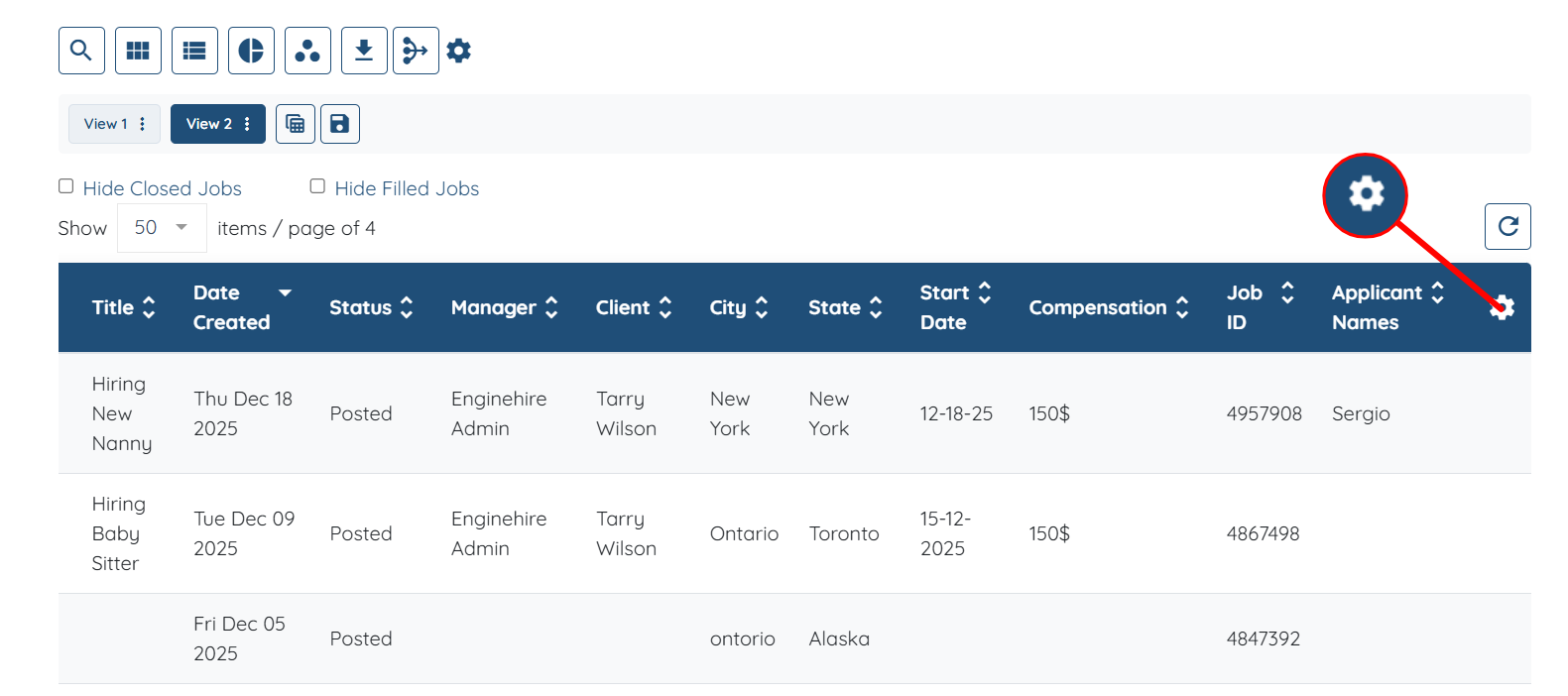Select the View 2 tab
The height and width of the screenshot is (696, 1568).
[208, 124]
